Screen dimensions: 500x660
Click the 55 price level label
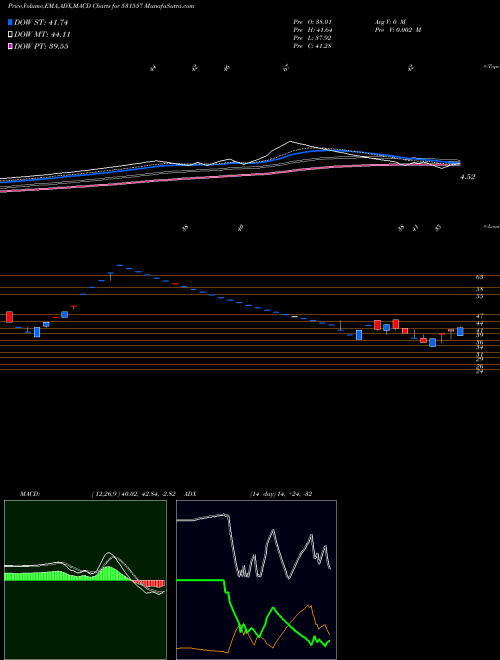pyautogui.click(x=479, y=296)
